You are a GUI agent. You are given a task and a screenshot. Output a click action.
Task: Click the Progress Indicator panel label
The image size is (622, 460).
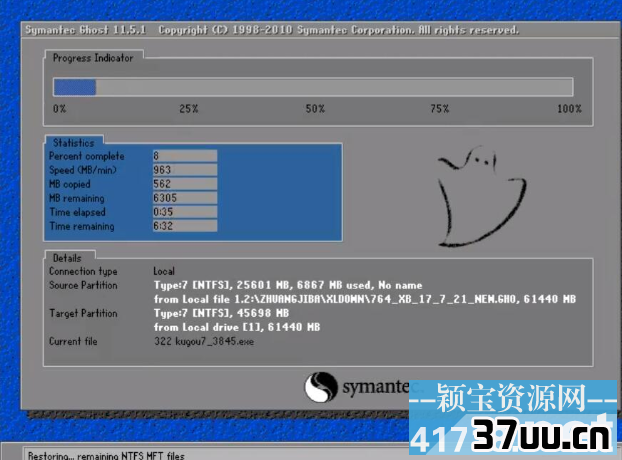(93, 58)
